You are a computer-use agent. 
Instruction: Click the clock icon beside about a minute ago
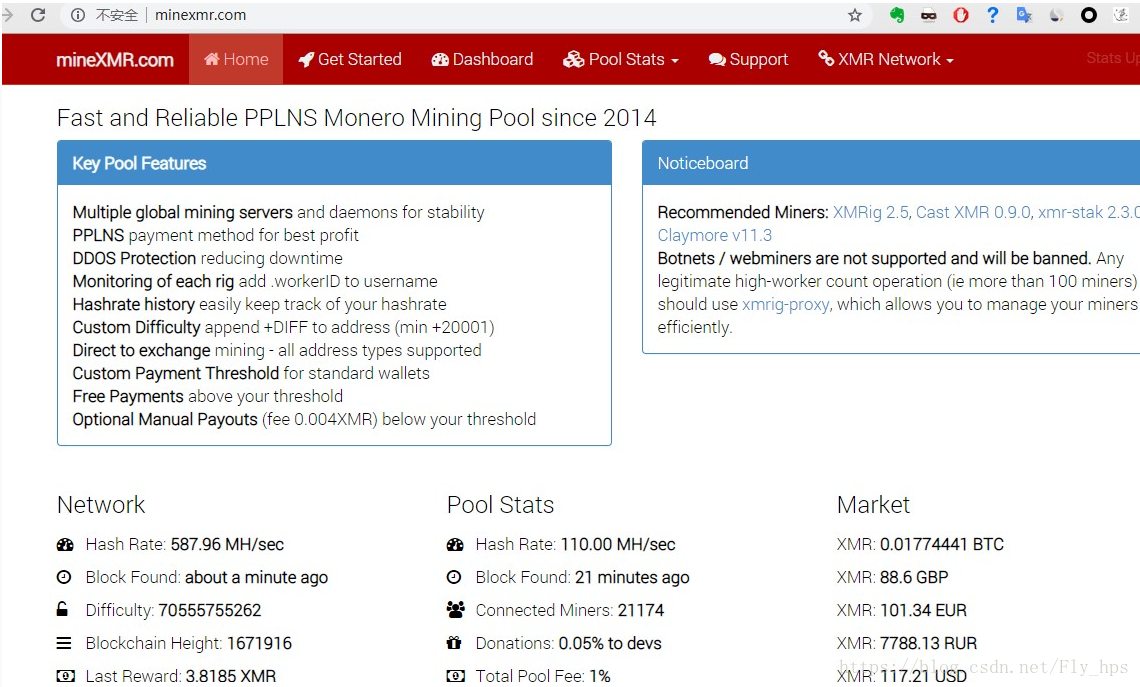click(x=64, y=577)
